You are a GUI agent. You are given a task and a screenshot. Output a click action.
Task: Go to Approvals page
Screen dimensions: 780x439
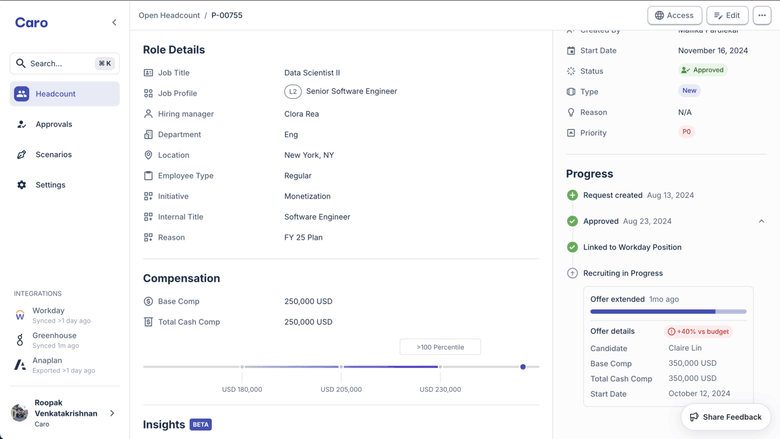click(54, 124)
